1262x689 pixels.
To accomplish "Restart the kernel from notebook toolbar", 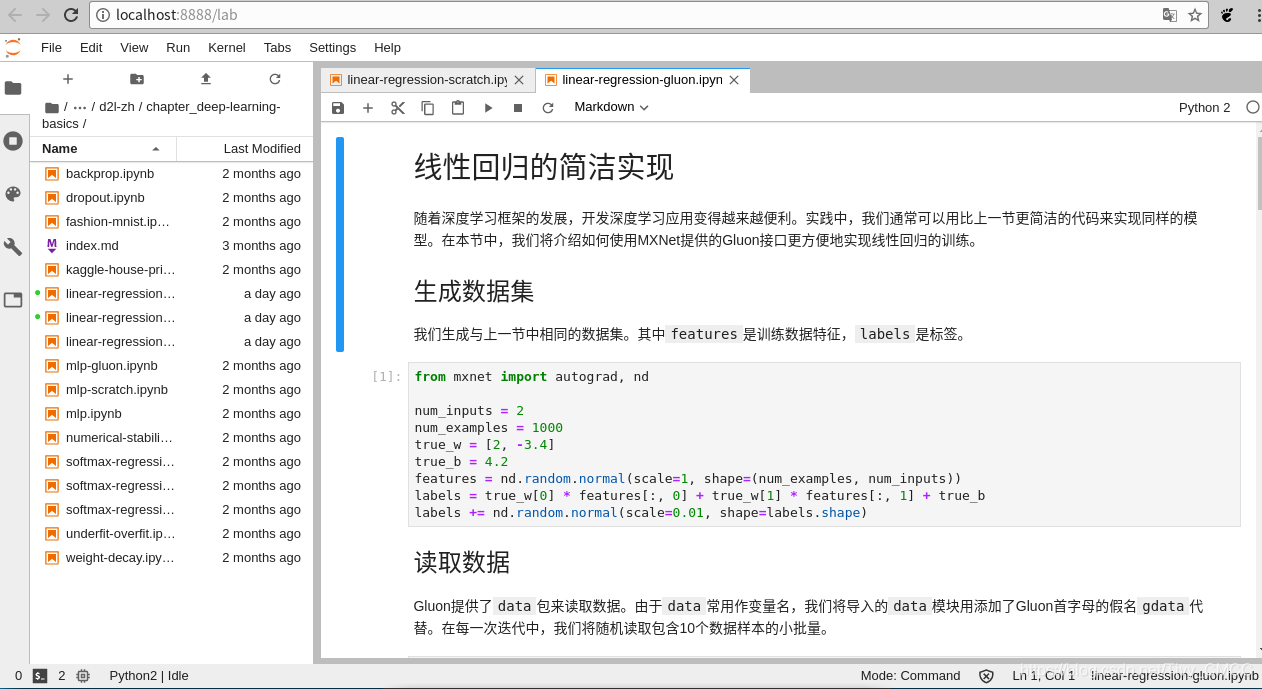I will tap(548, 108).
